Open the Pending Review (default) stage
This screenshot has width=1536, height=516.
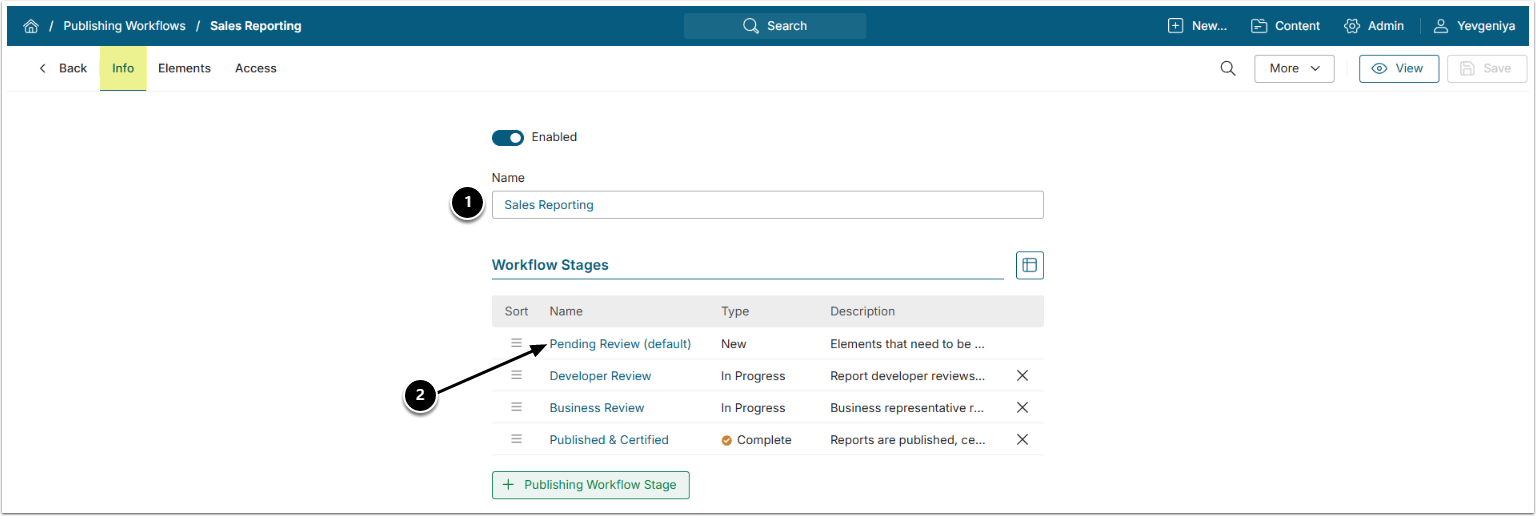click(620, 344)
